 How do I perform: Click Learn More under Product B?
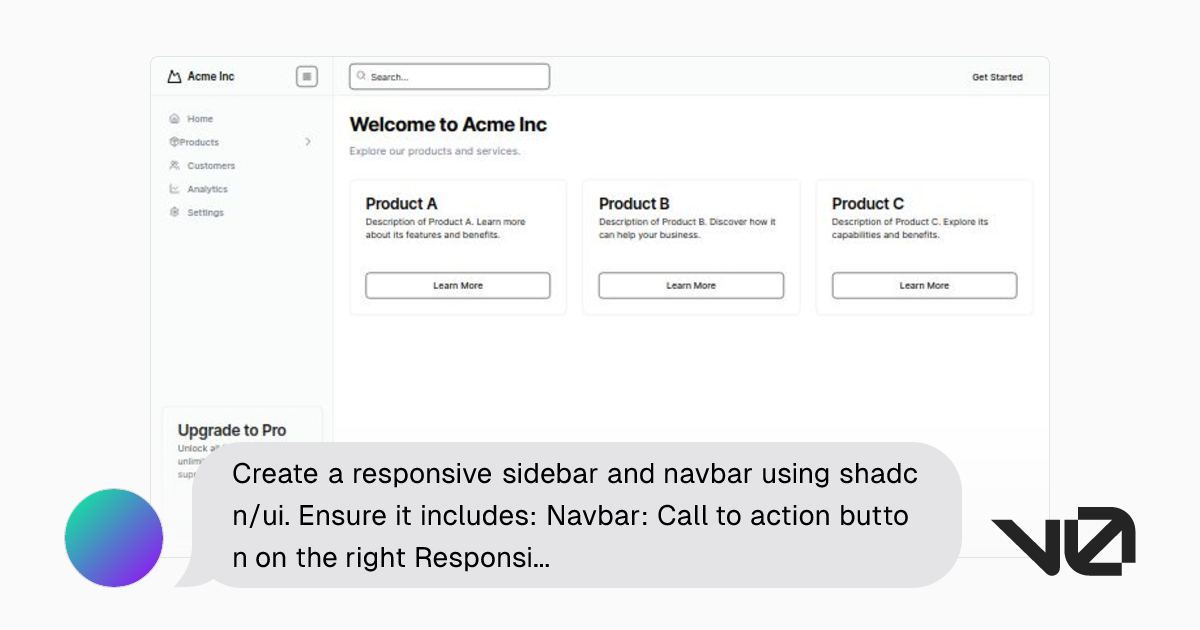[x=691, y=285]
